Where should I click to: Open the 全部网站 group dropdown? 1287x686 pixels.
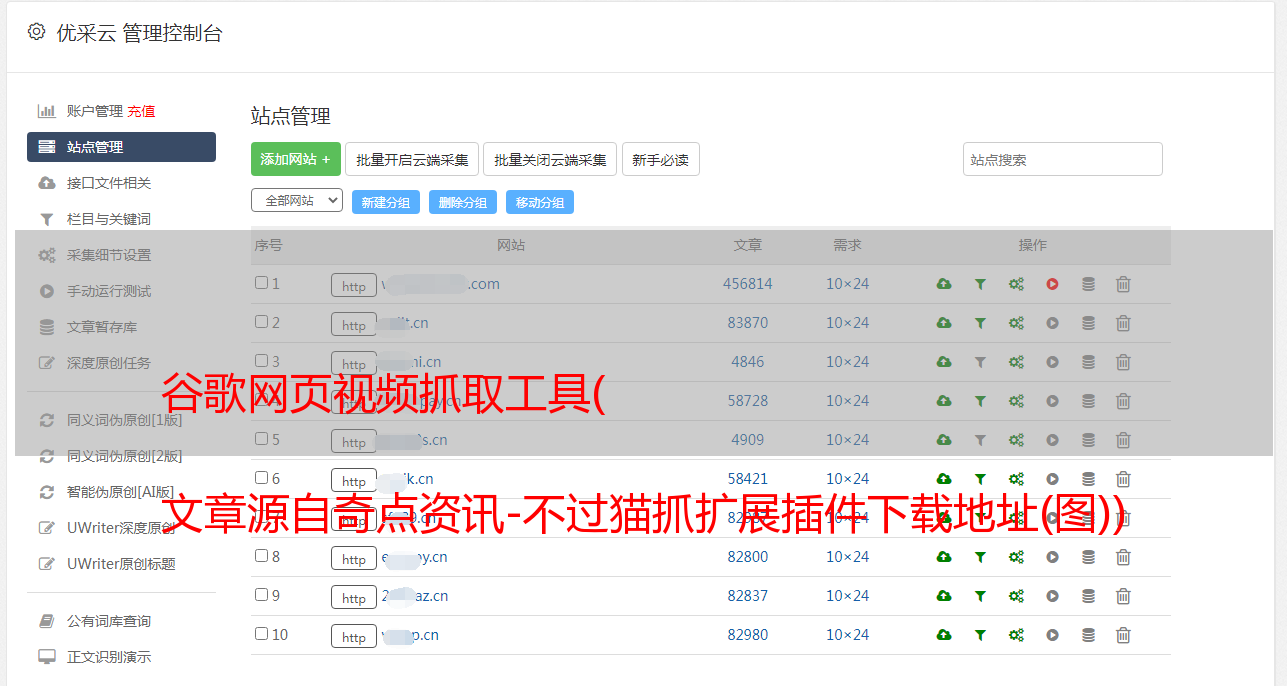point(297,201)
